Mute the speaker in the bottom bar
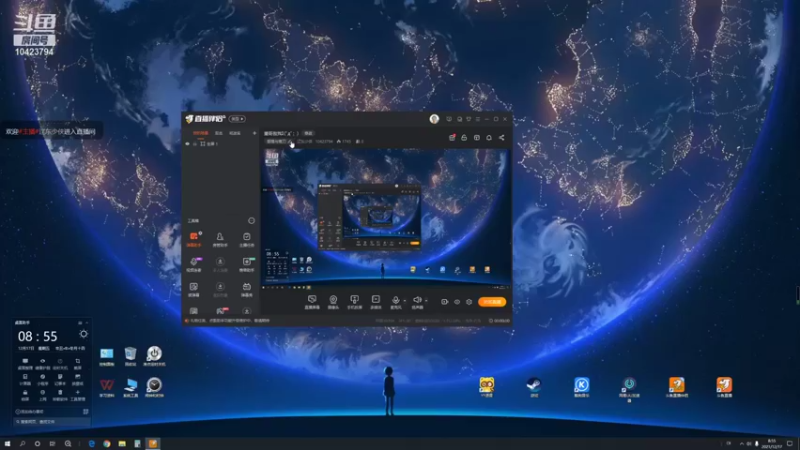The image size is (800, 450). [x=417, y=301]
